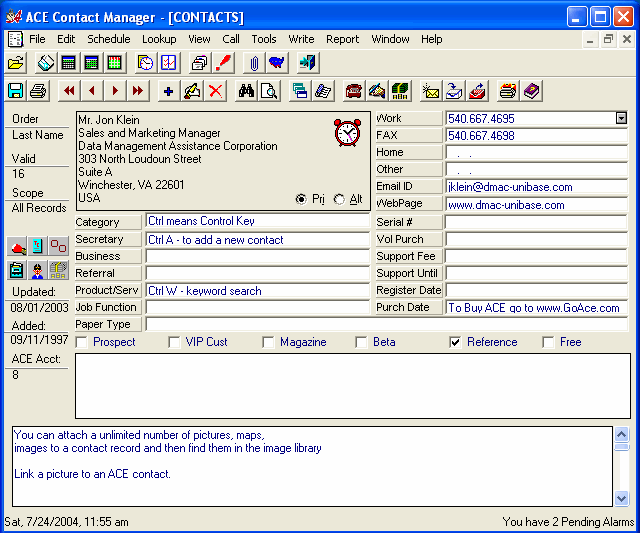The image size is (640, 533).
Task: Delete the contact with the red X
Action: [216, 91]
